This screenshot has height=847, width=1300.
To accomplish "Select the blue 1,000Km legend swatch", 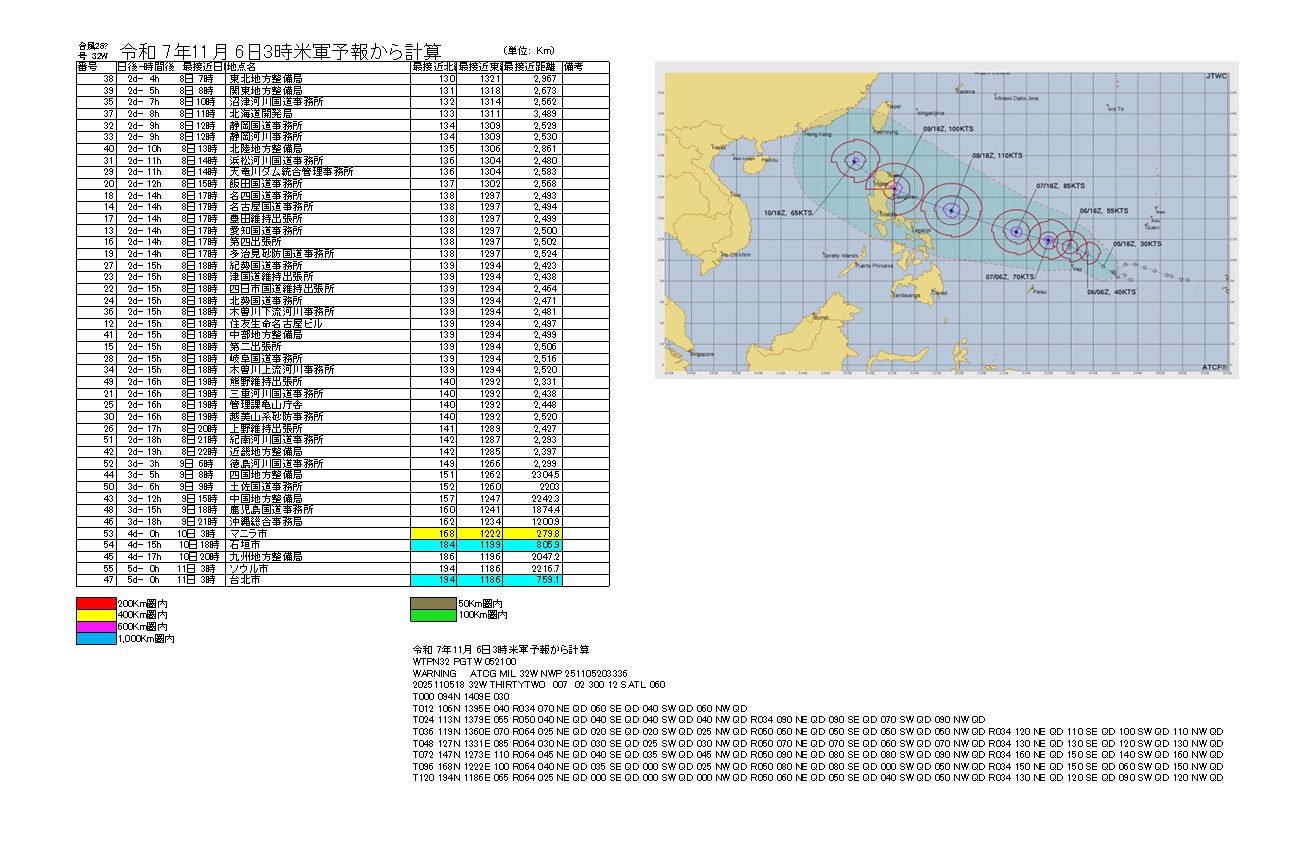I will pos(96,638).
